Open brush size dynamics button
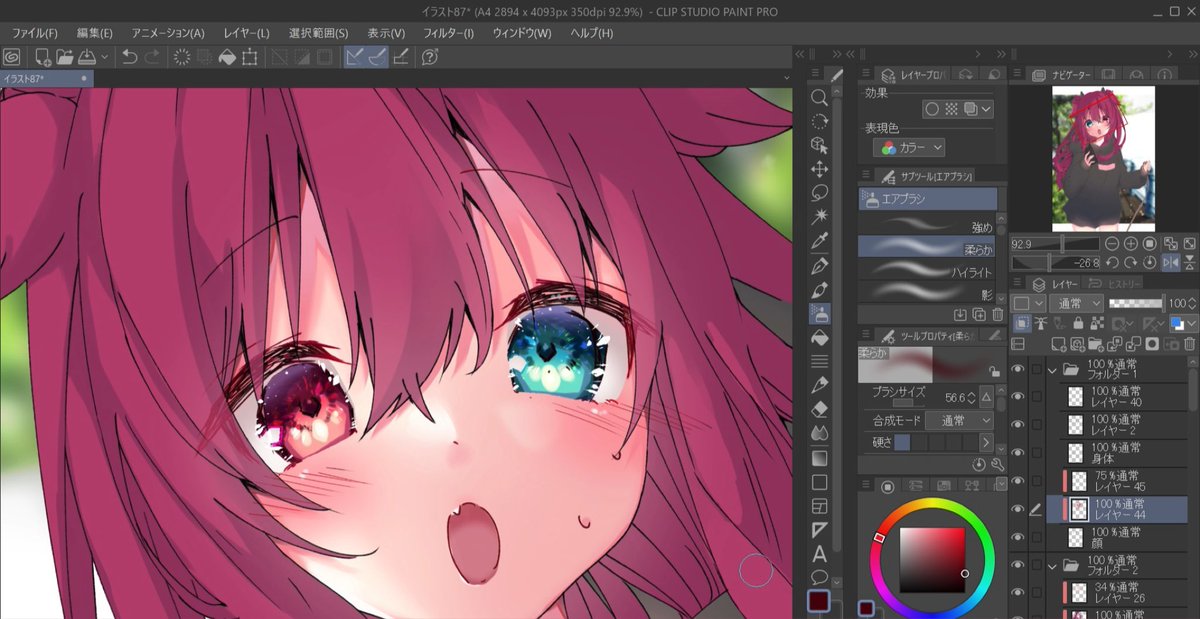The width and height of the screenshot is (1200, 619). click(x=985, y=398)
